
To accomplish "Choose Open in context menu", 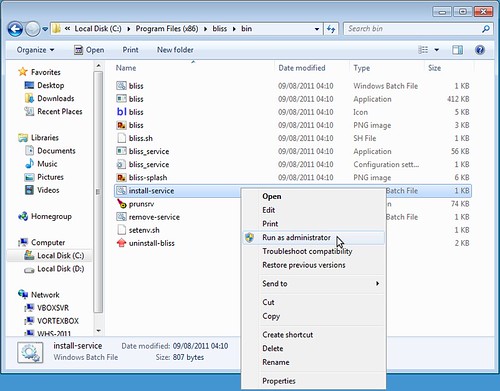I will click(313, 196).
